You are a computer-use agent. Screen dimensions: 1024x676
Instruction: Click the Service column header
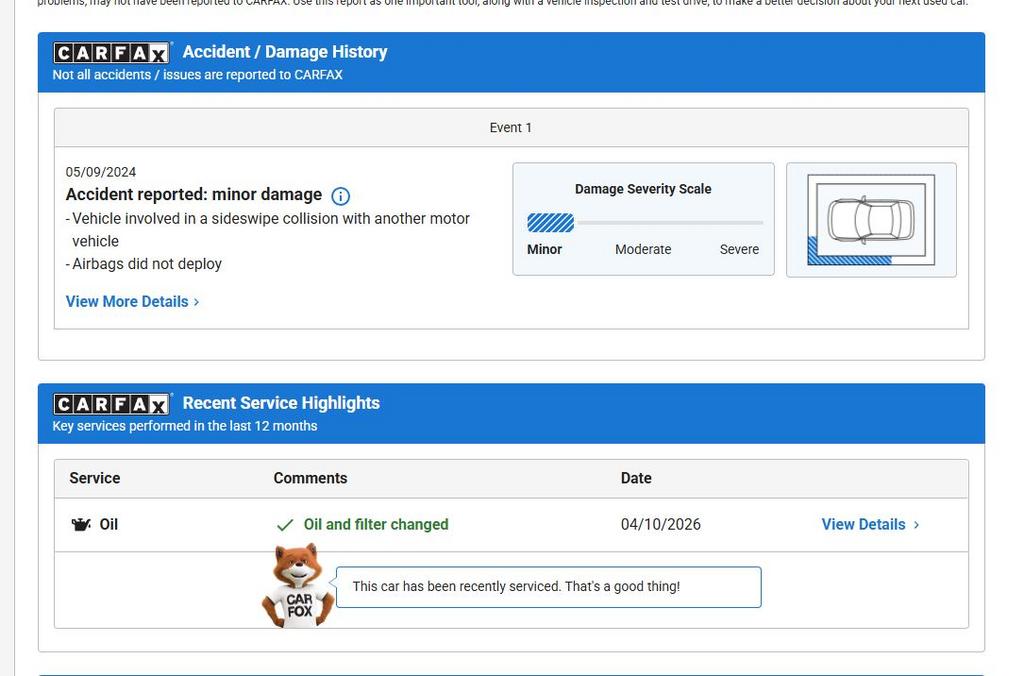(95, 478)
